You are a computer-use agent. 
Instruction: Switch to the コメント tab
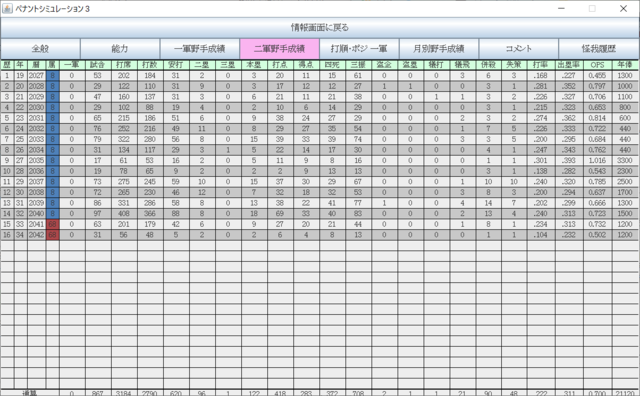tap(518, 49)
